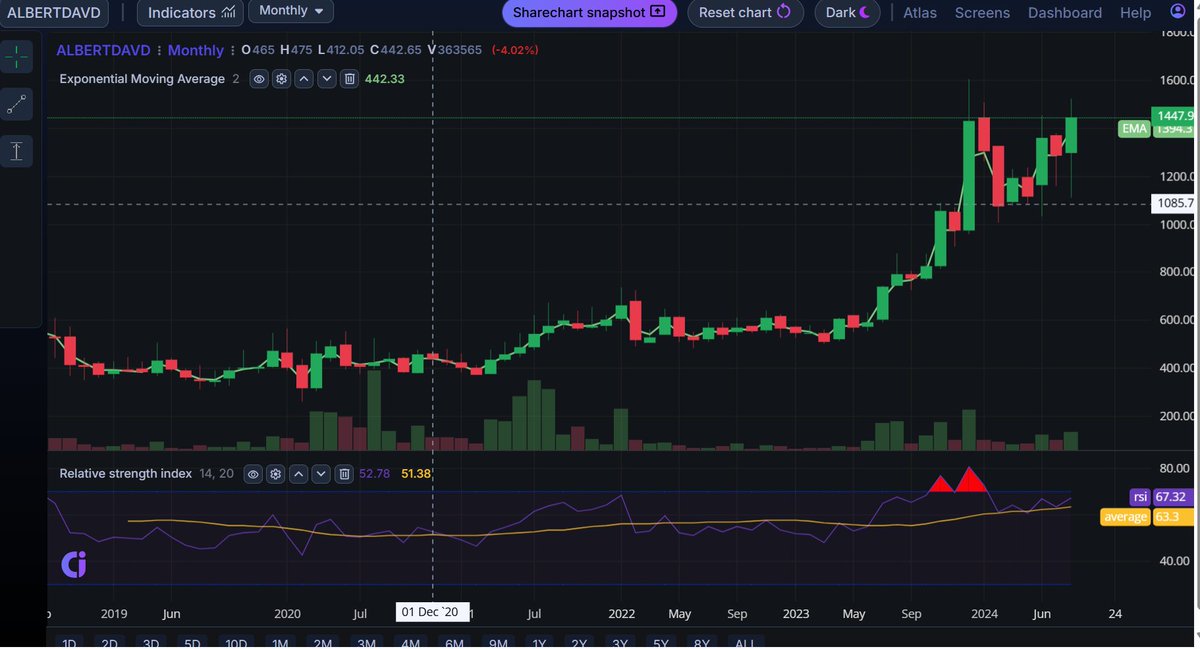Screen dimensions: 1200x649
Task: Delete the Relative strength index indicator
Action: coord(344,474)
